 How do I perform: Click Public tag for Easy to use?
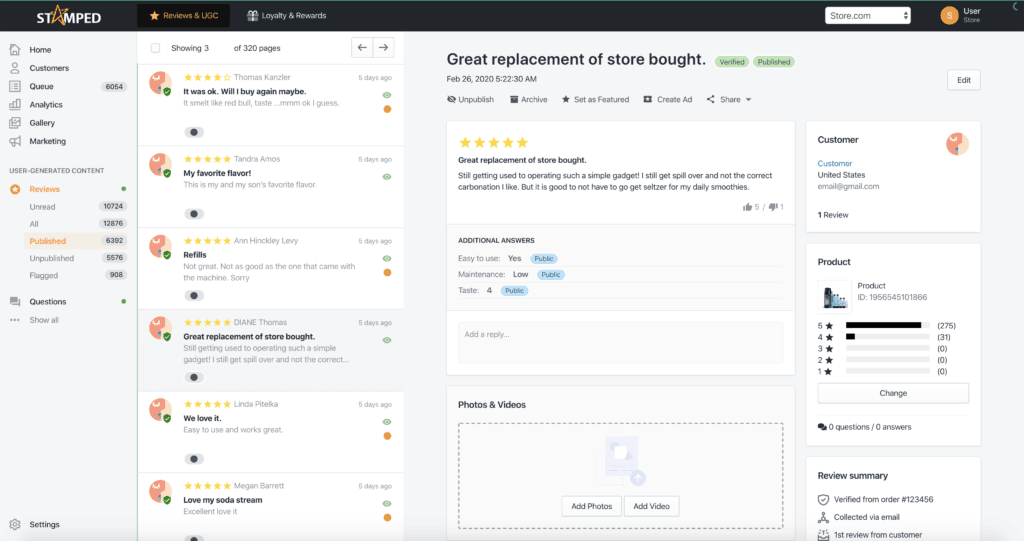click(x=543, y=259)
